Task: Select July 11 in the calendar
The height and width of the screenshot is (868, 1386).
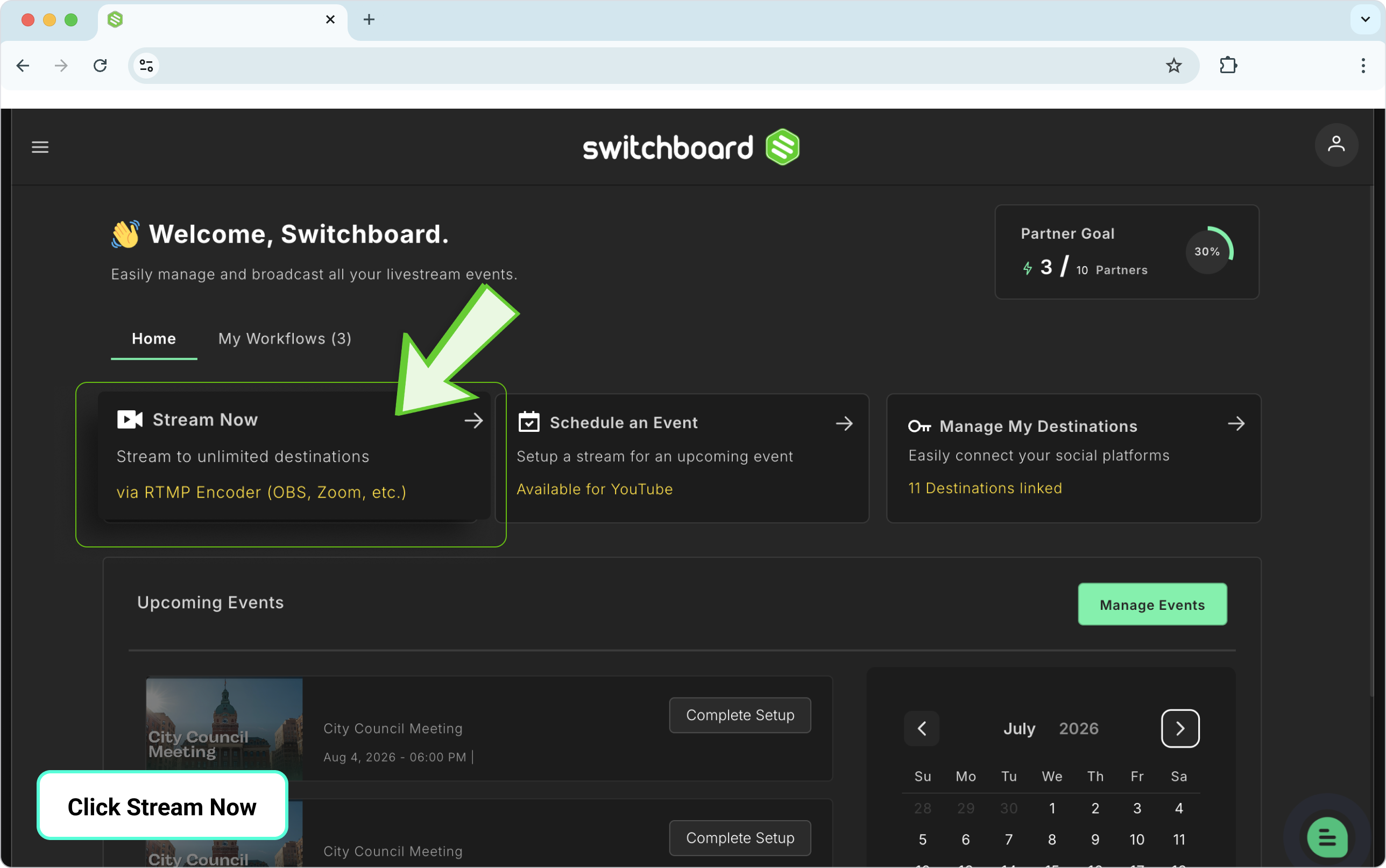Action: pyautogui.click(x=1179, y=839)
